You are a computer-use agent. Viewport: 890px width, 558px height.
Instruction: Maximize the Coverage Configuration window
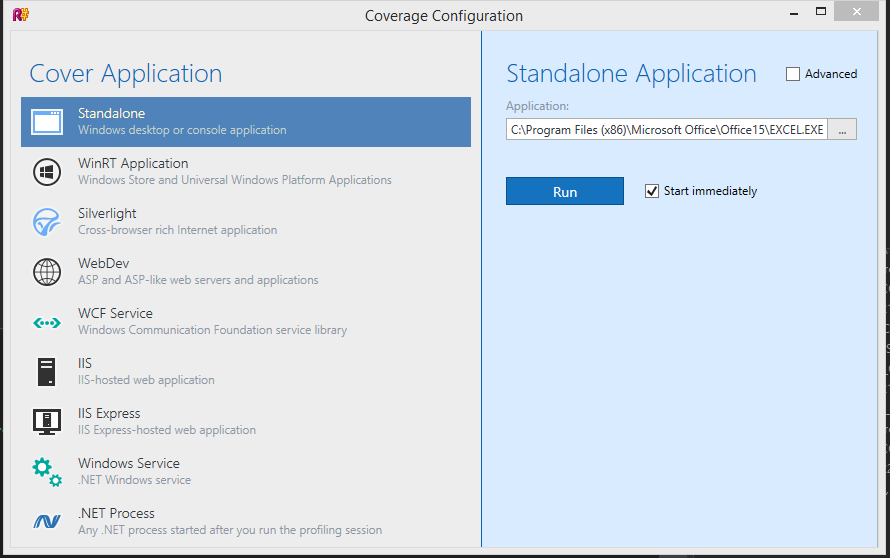tap(820, 11)
